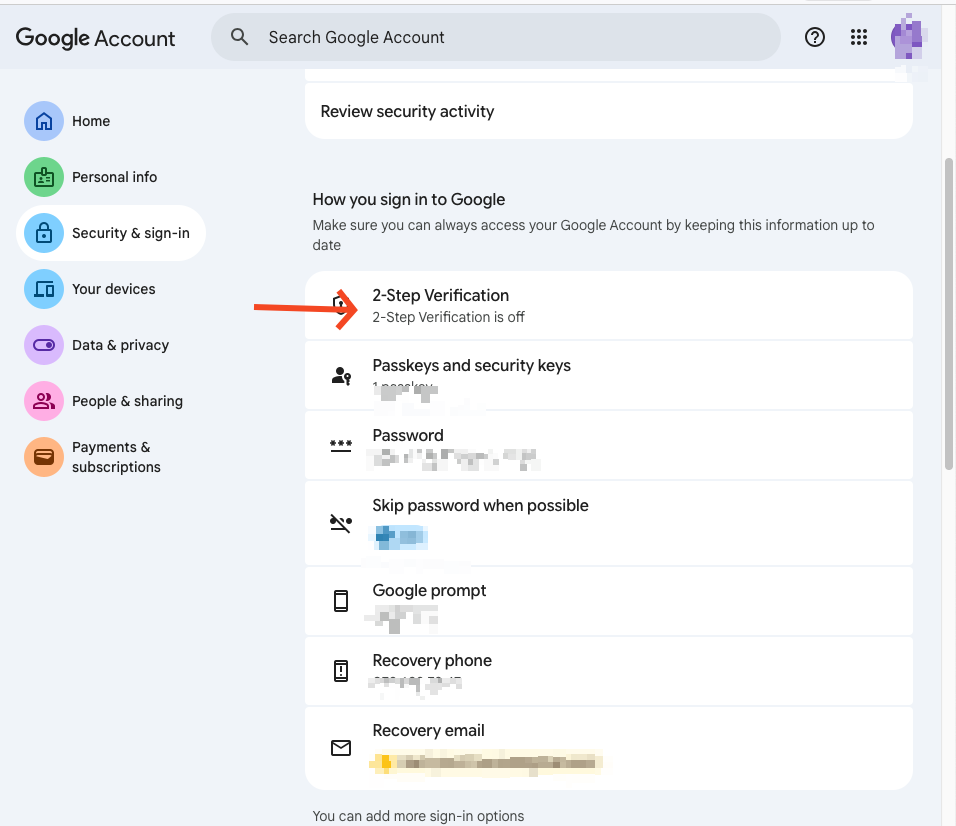
Task: Click the page vertical scrollbar
Action: coord(948,310)
